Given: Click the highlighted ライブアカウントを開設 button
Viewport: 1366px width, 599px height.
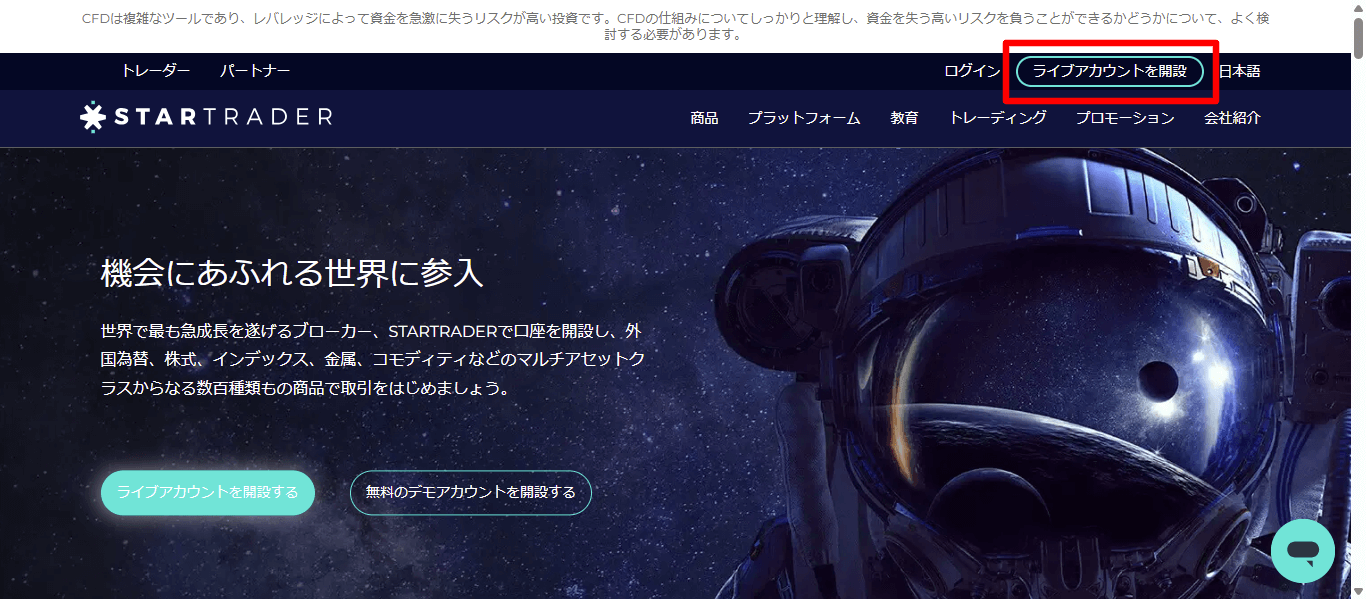Looking at the screenshot, I should click(1110, 71).
